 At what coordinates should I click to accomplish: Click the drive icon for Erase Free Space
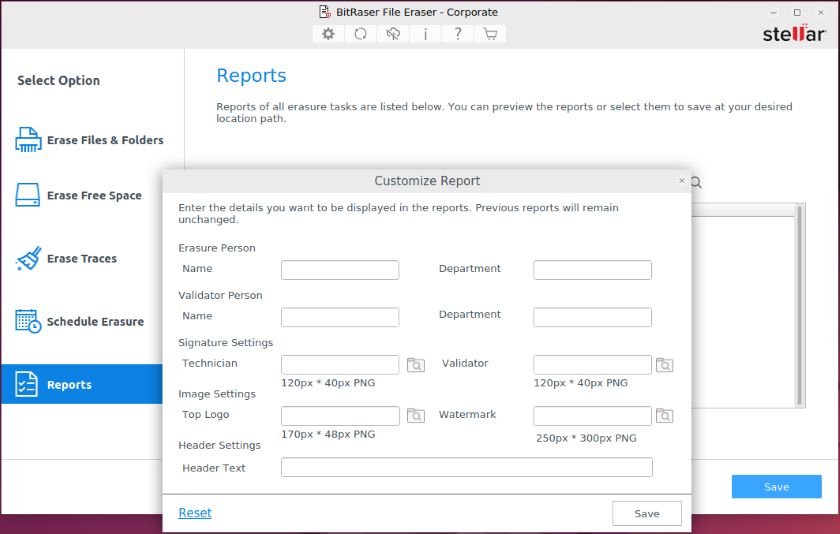point(27,195)
